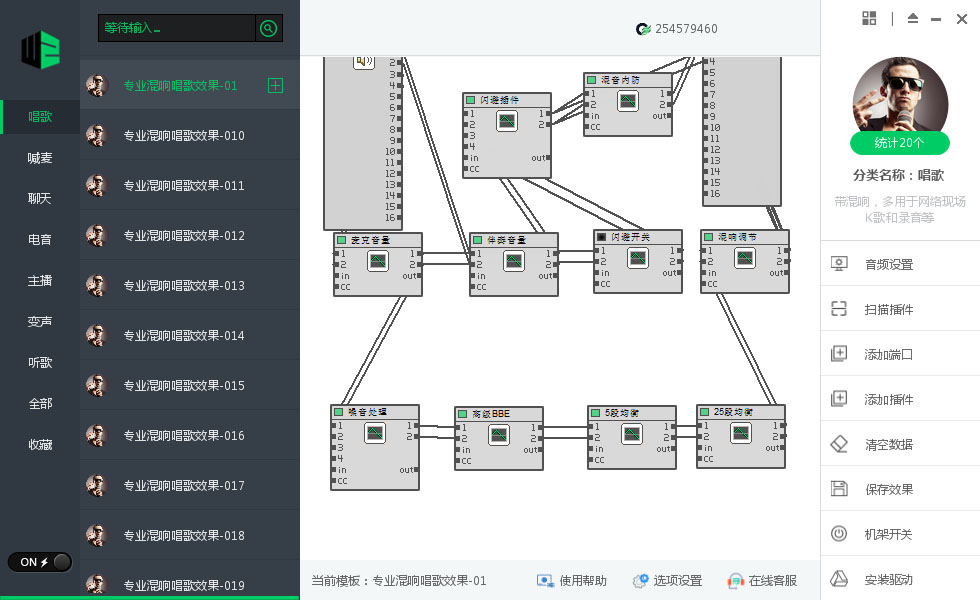Click the plus icon on 专业混响唱歌效果-01

pyautogui.click(x=275, y=86)
